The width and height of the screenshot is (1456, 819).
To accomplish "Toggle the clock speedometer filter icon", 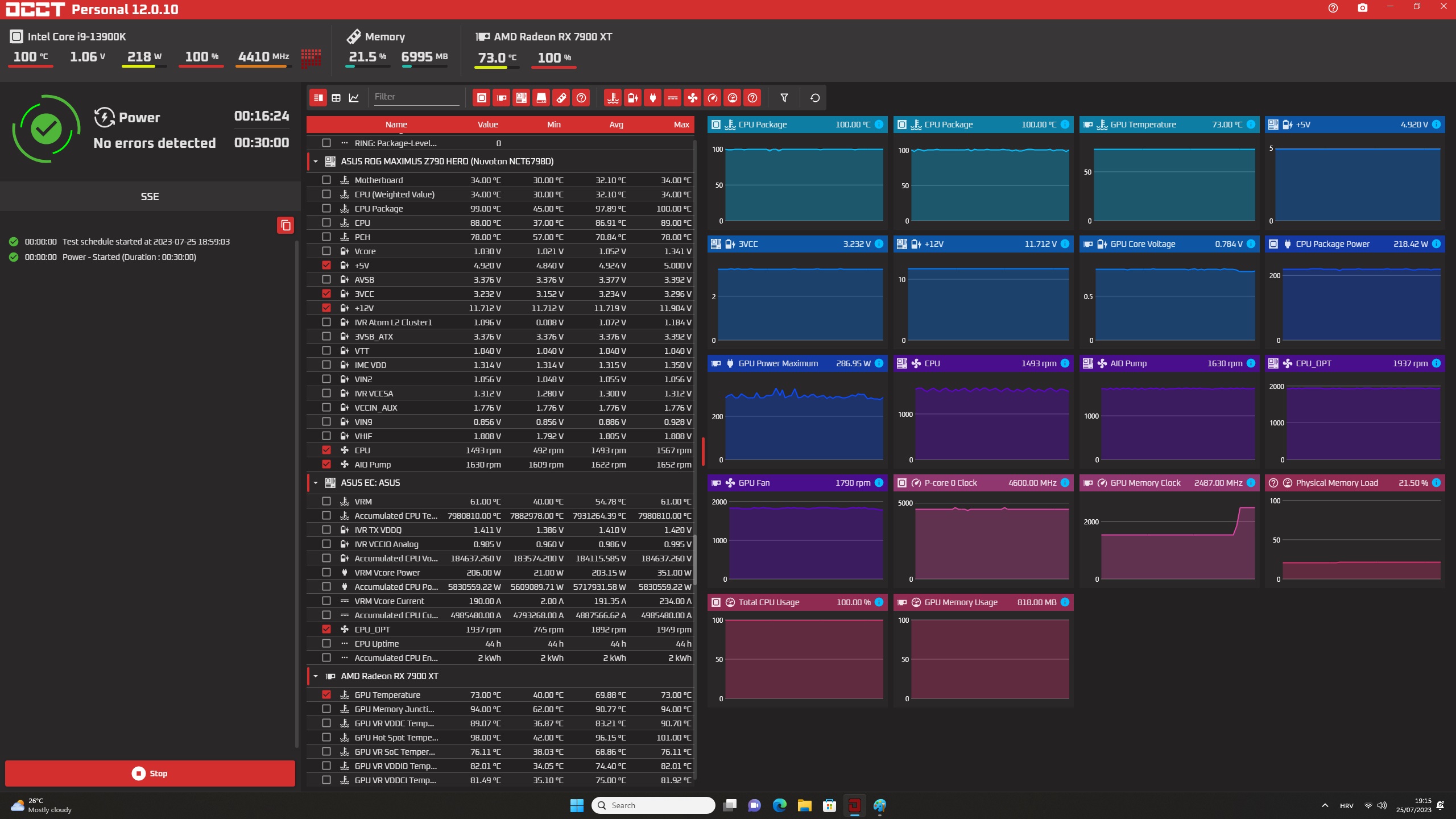I will point(713,98).
